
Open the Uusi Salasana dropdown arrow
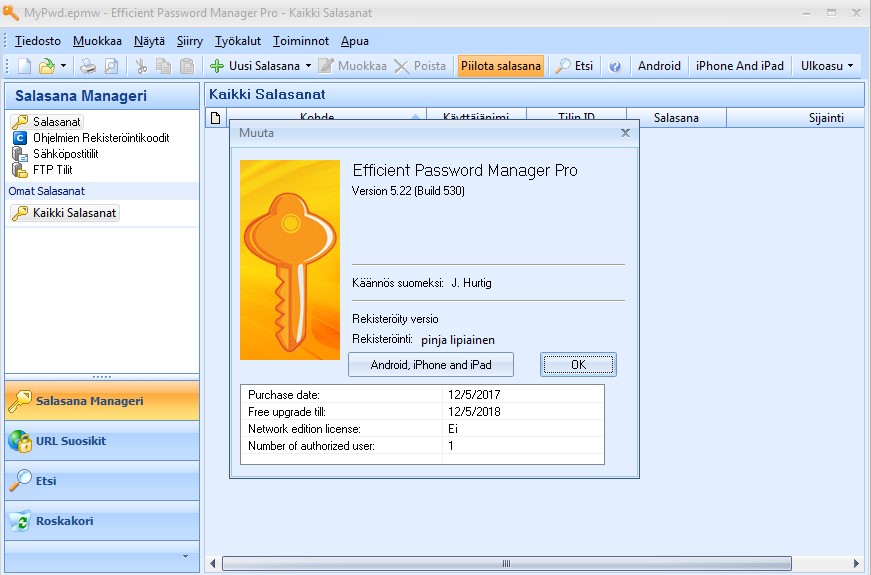pyautogui.click(x=308, y=66)
